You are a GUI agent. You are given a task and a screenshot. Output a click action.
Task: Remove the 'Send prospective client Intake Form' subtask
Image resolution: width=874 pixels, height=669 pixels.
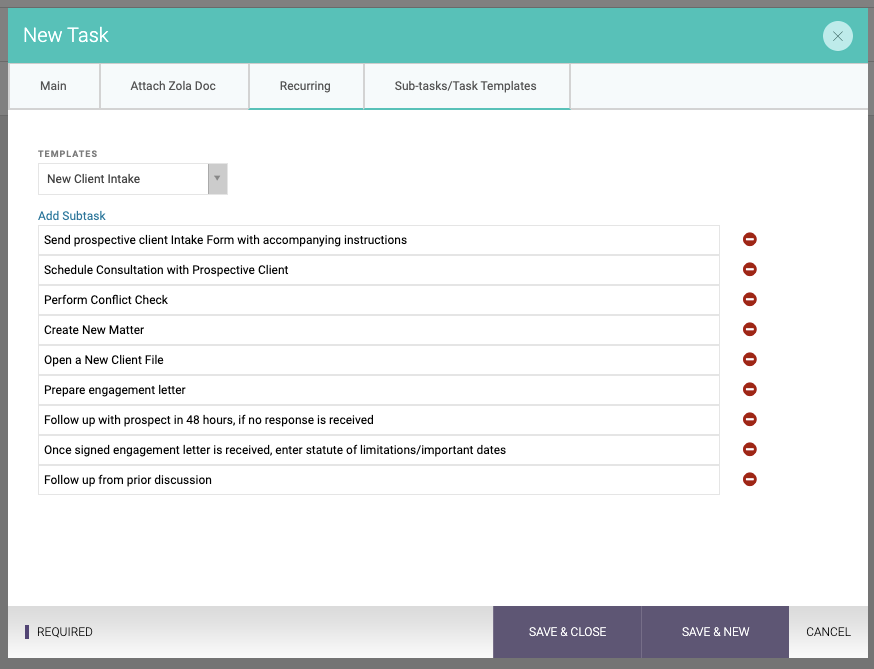(x=749, y=240)
